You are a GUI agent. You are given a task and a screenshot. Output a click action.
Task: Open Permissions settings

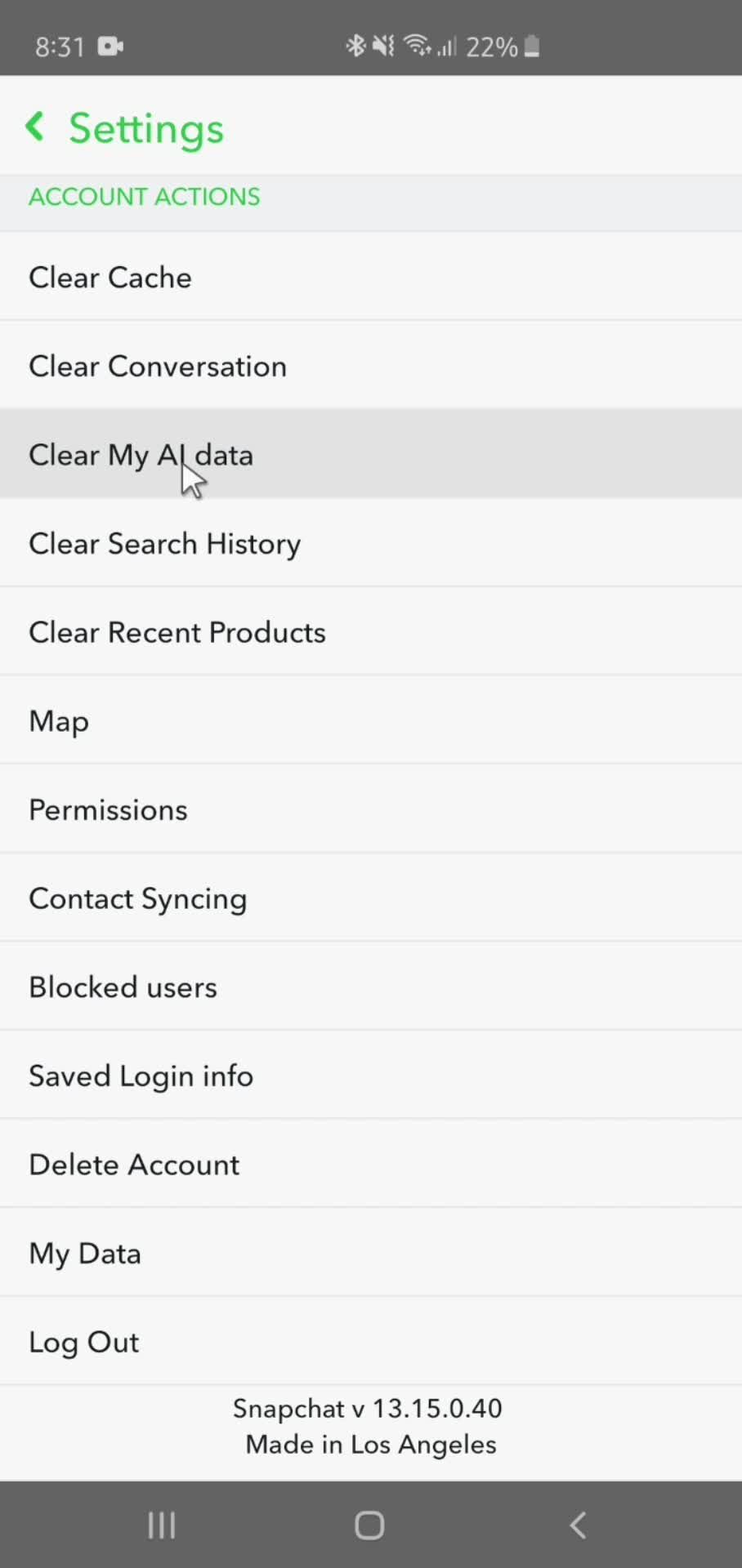(107, 809)
